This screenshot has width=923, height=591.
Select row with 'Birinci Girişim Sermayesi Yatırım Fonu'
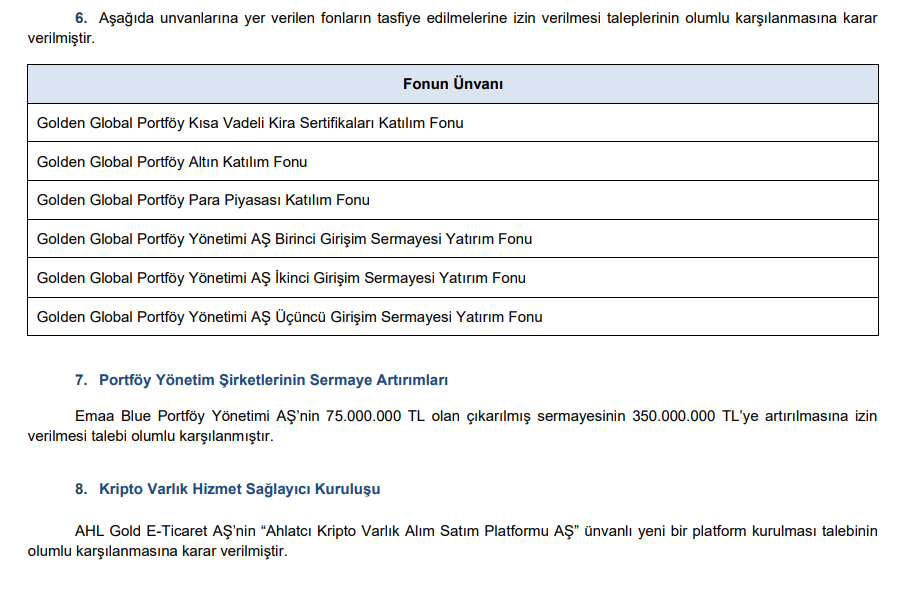click(x=453, y=239)
